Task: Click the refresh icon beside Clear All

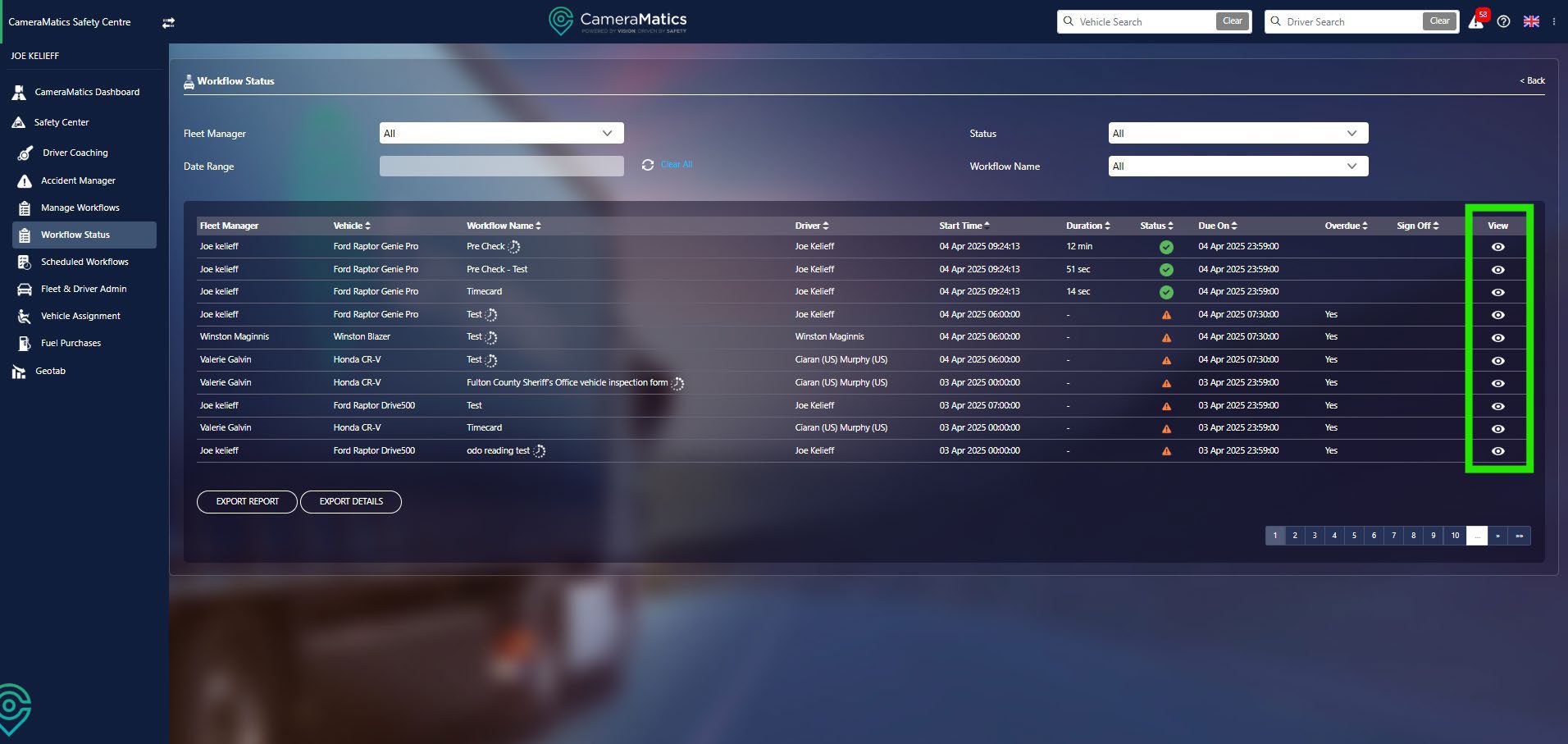Action: pyautogui.click(x=648, y=165)
